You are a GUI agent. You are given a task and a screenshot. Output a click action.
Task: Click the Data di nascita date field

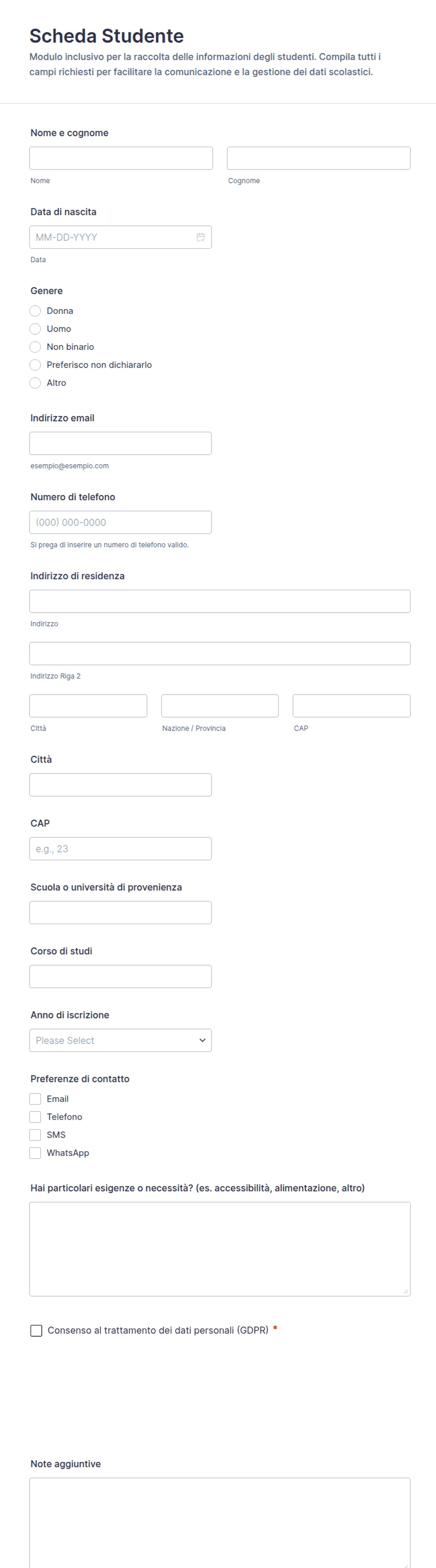120,237
